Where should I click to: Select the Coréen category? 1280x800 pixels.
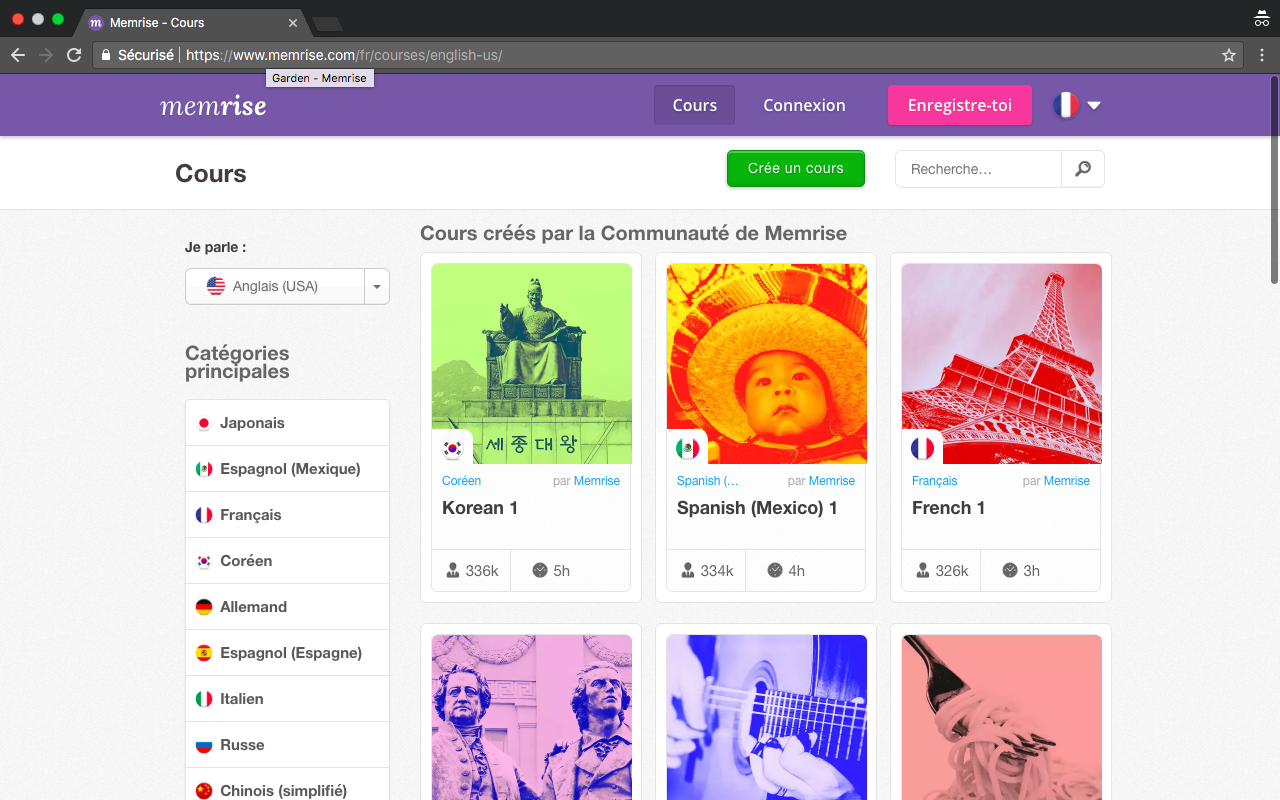pyautogui.click(x=287, y=561)
